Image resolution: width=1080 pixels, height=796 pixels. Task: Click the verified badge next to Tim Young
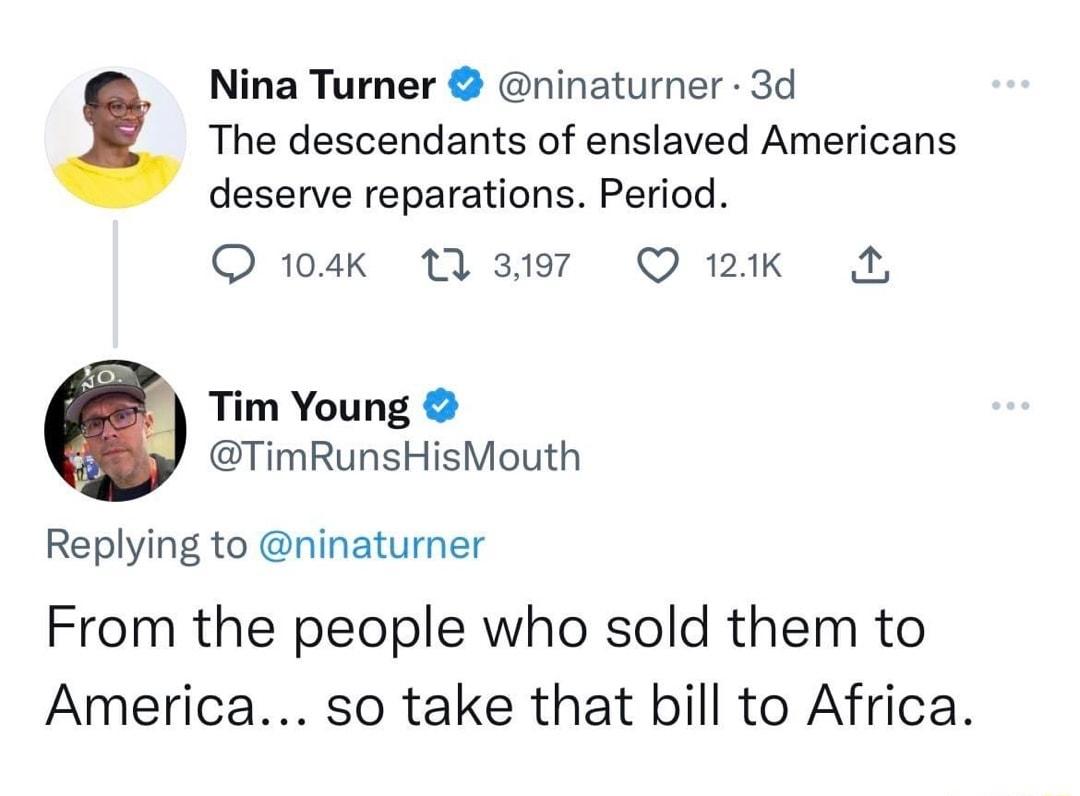(442, 406)
